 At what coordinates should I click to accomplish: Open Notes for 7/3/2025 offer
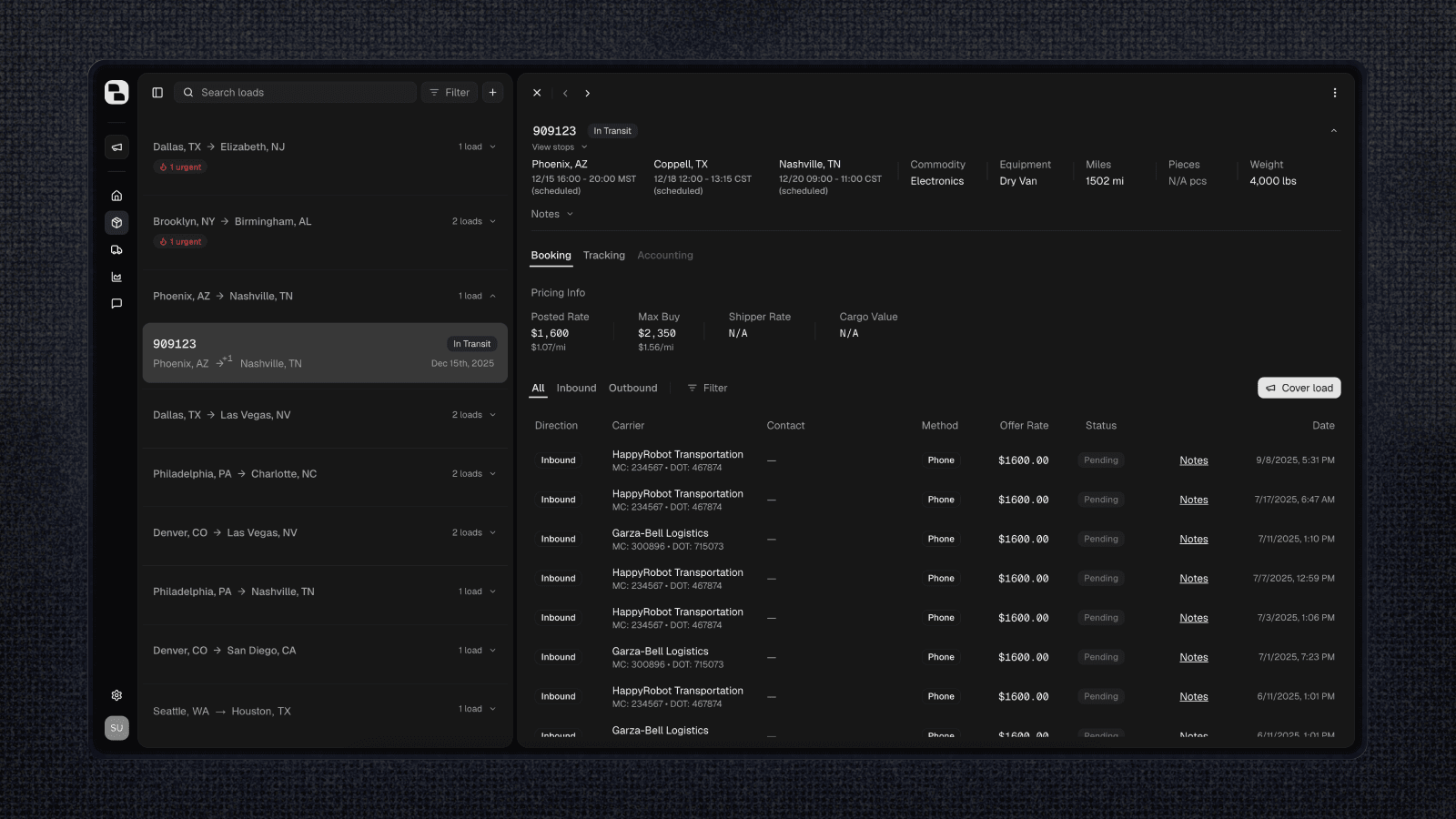click(x=1194, y=618)
